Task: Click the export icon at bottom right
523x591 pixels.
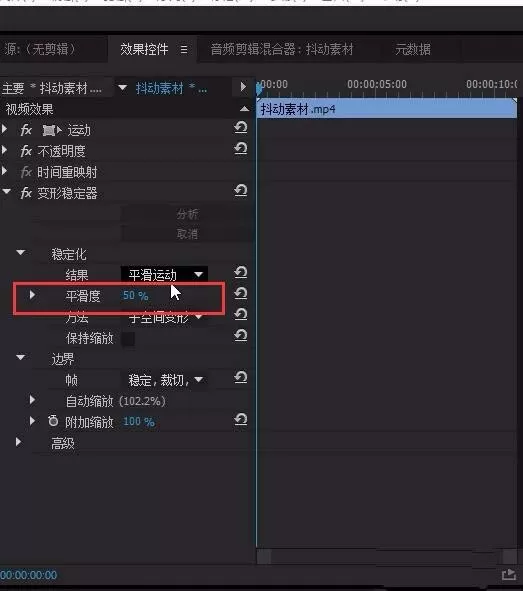Action: (509, 575)
